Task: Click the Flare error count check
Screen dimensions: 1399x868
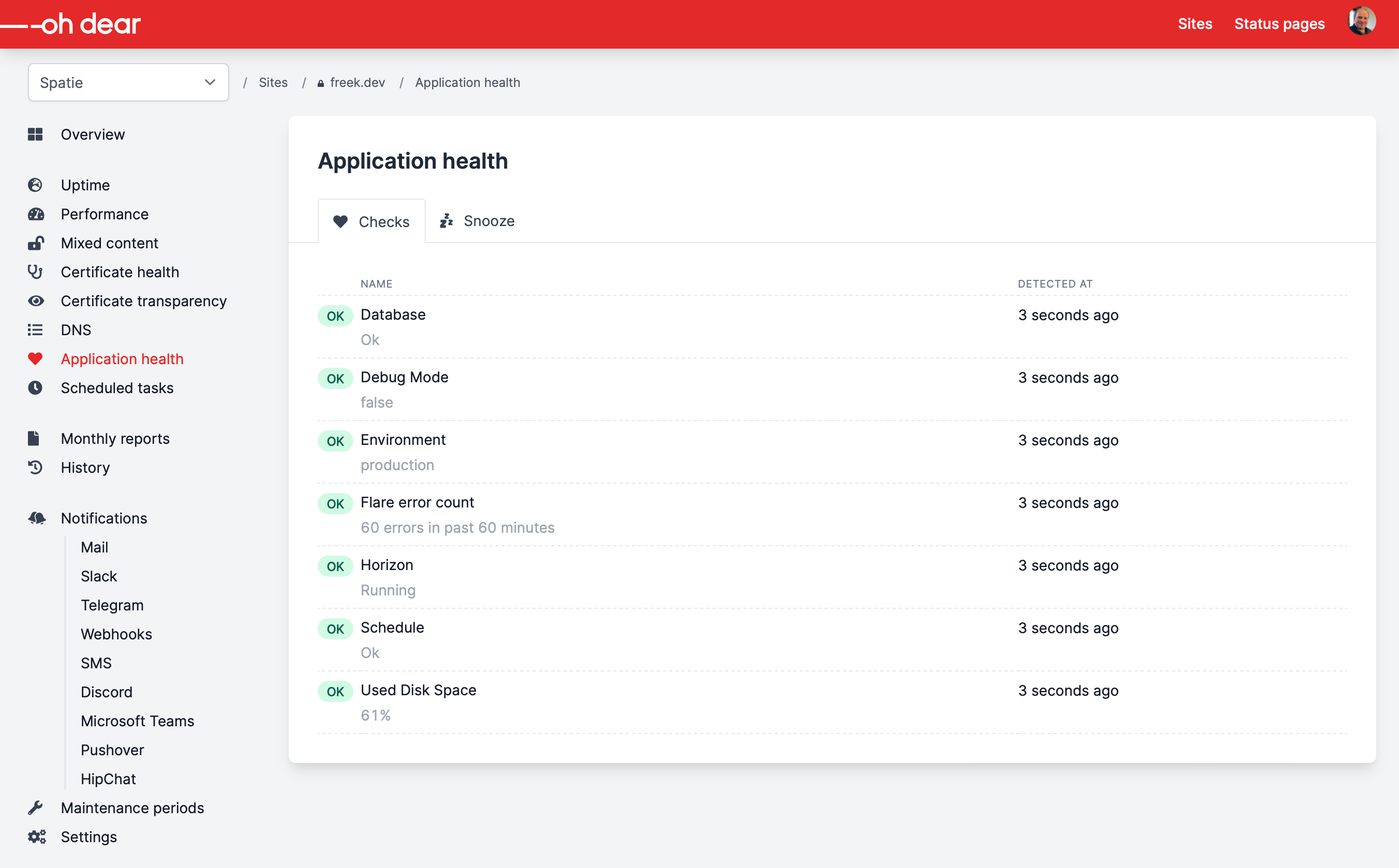Action: (x=418, y=502)
